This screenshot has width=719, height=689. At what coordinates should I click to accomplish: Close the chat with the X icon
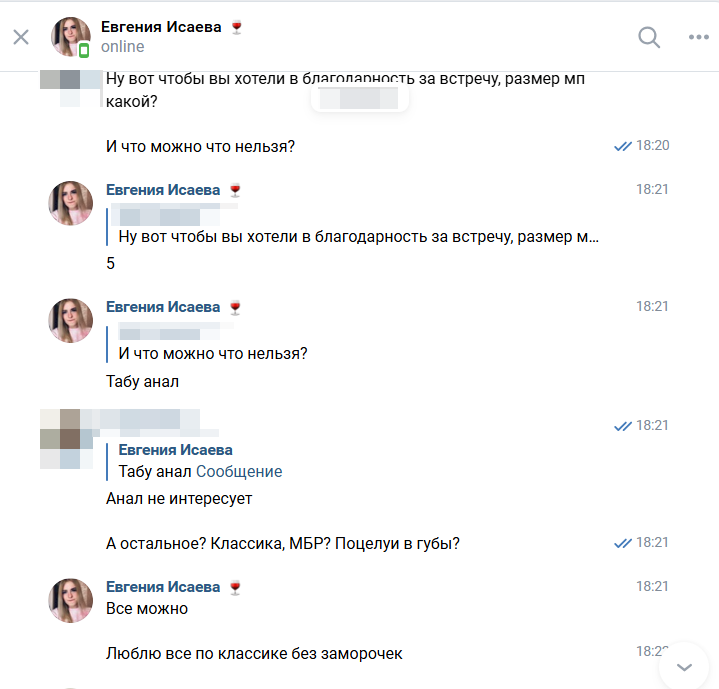click(x=21, y=38)
